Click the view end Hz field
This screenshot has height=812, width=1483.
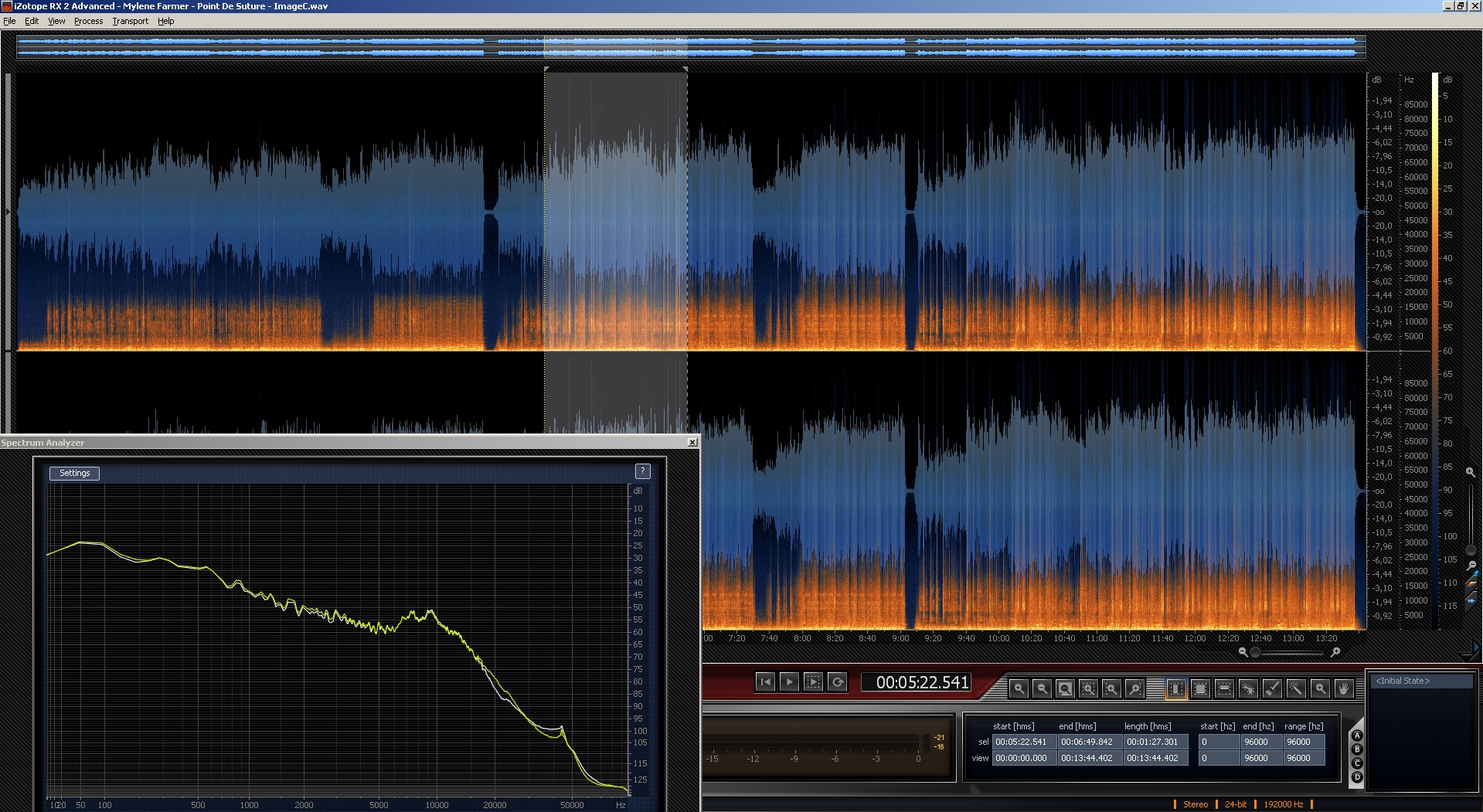coord(1260,758)
